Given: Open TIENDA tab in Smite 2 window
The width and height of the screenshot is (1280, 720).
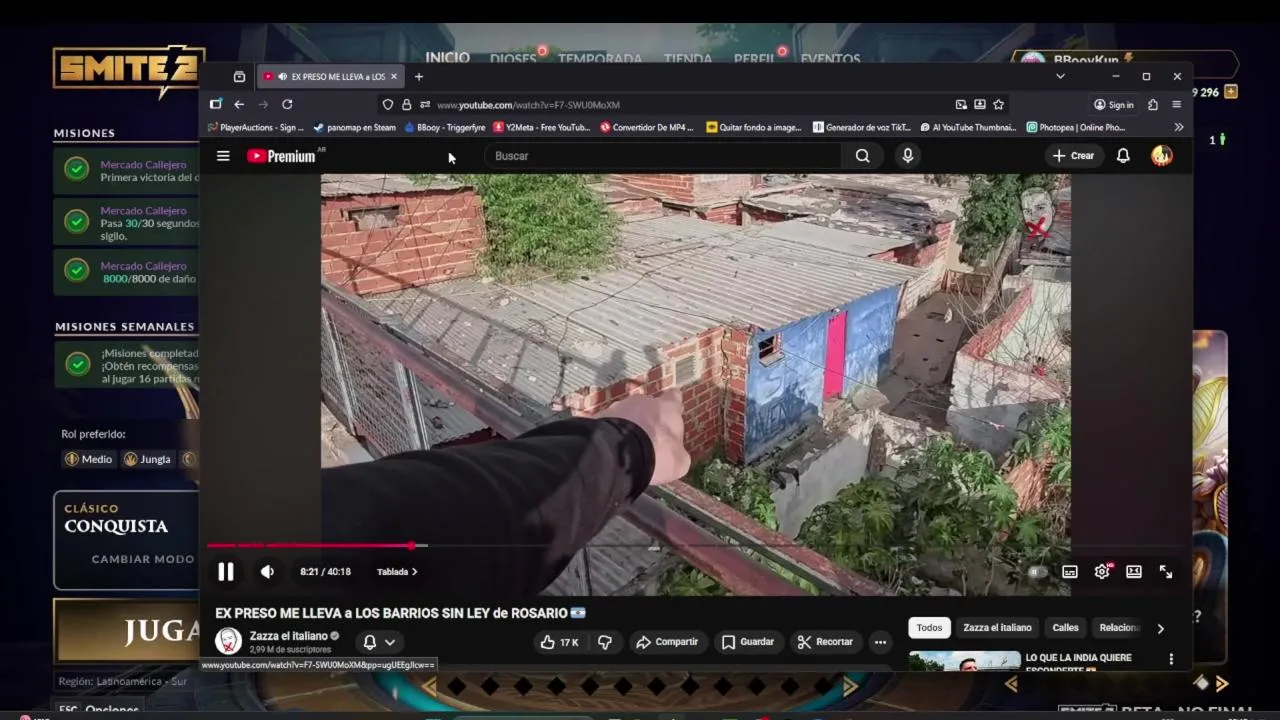Looking at the screenshot, I should point(688,59).
